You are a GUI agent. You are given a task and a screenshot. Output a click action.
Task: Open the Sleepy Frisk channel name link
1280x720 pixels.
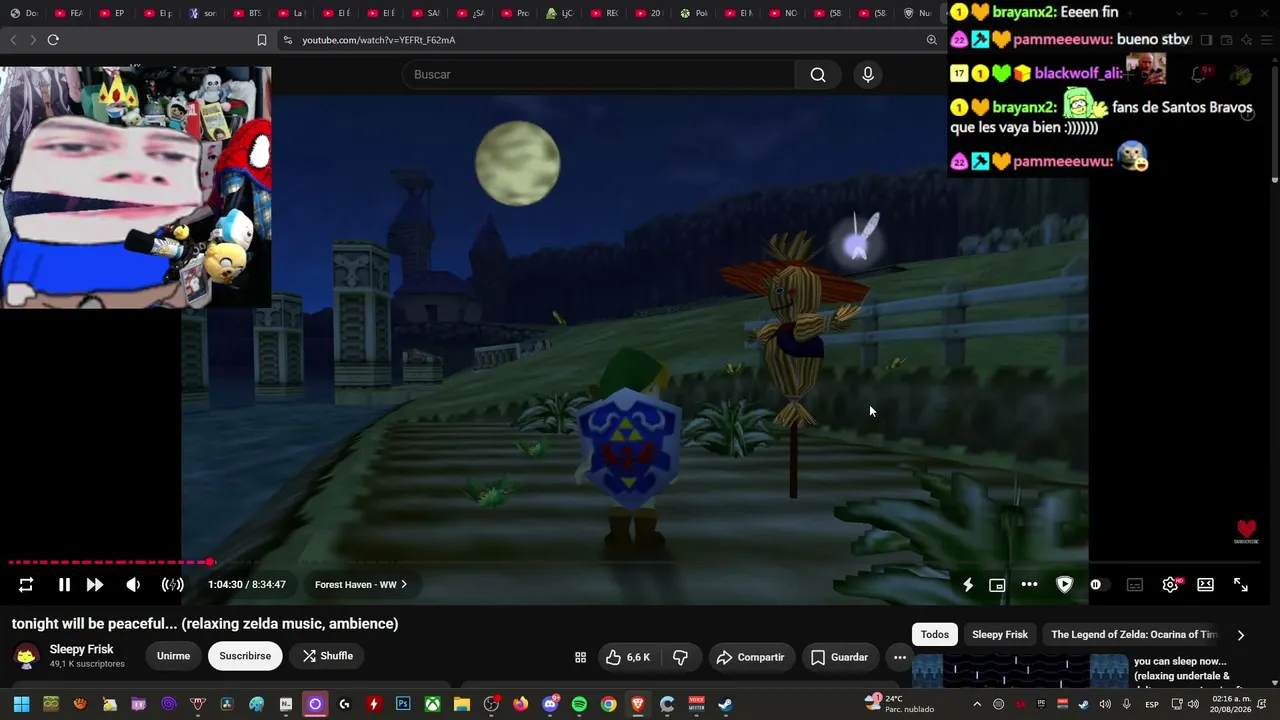[81, 649]
